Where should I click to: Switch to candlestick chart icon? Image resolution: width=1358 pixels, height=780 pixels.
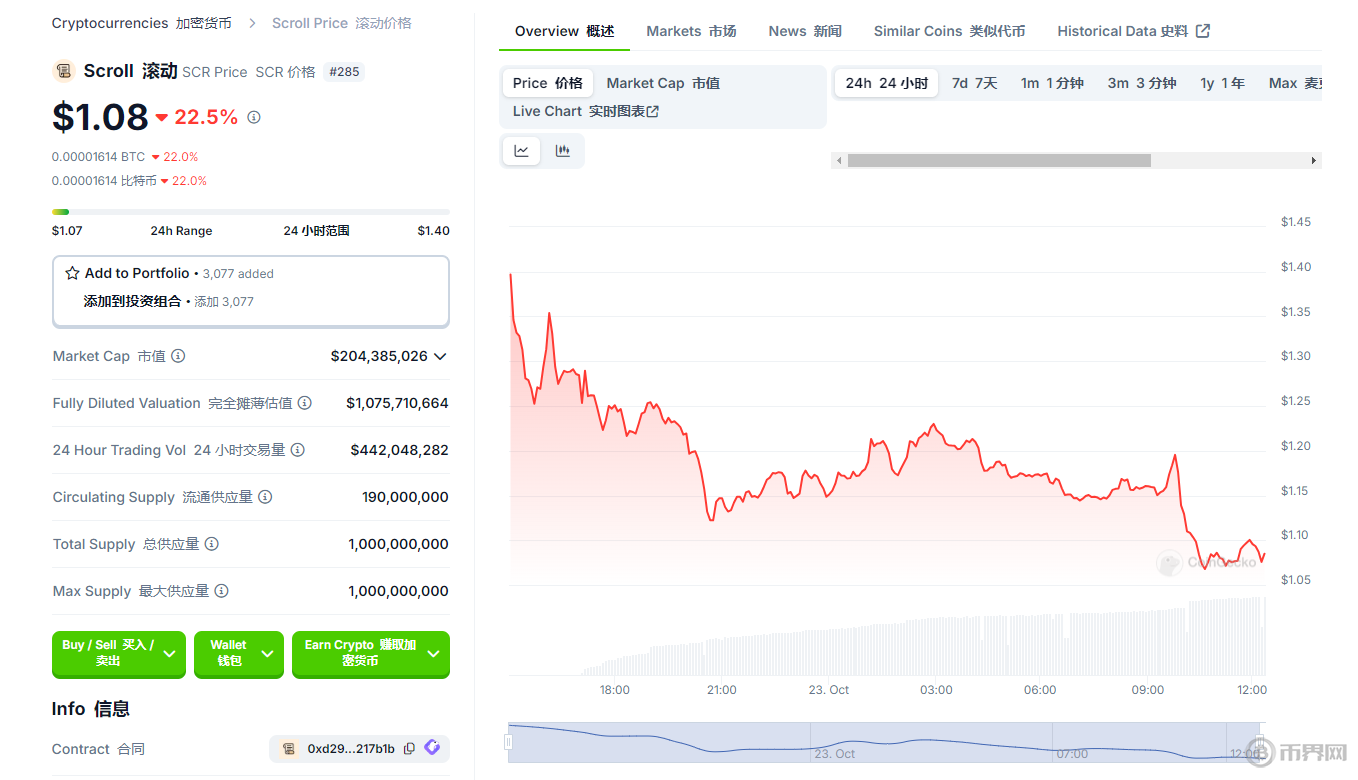(x=563, y=151)
